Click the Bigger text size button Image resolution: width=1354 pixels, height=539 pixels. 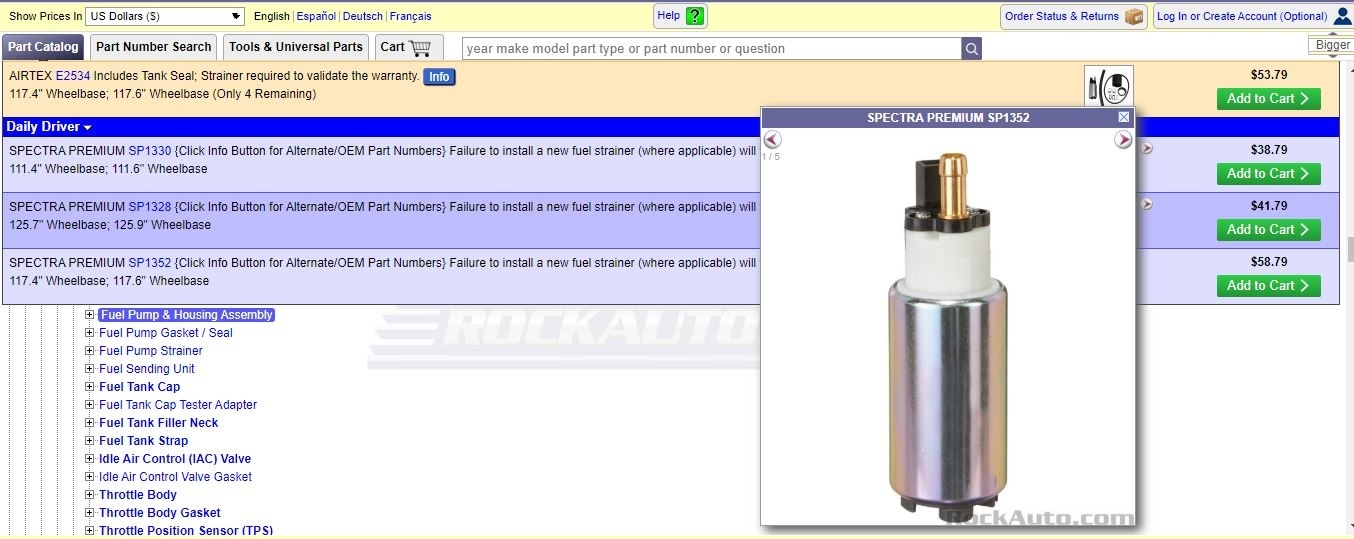click(x=1332, y=45)
